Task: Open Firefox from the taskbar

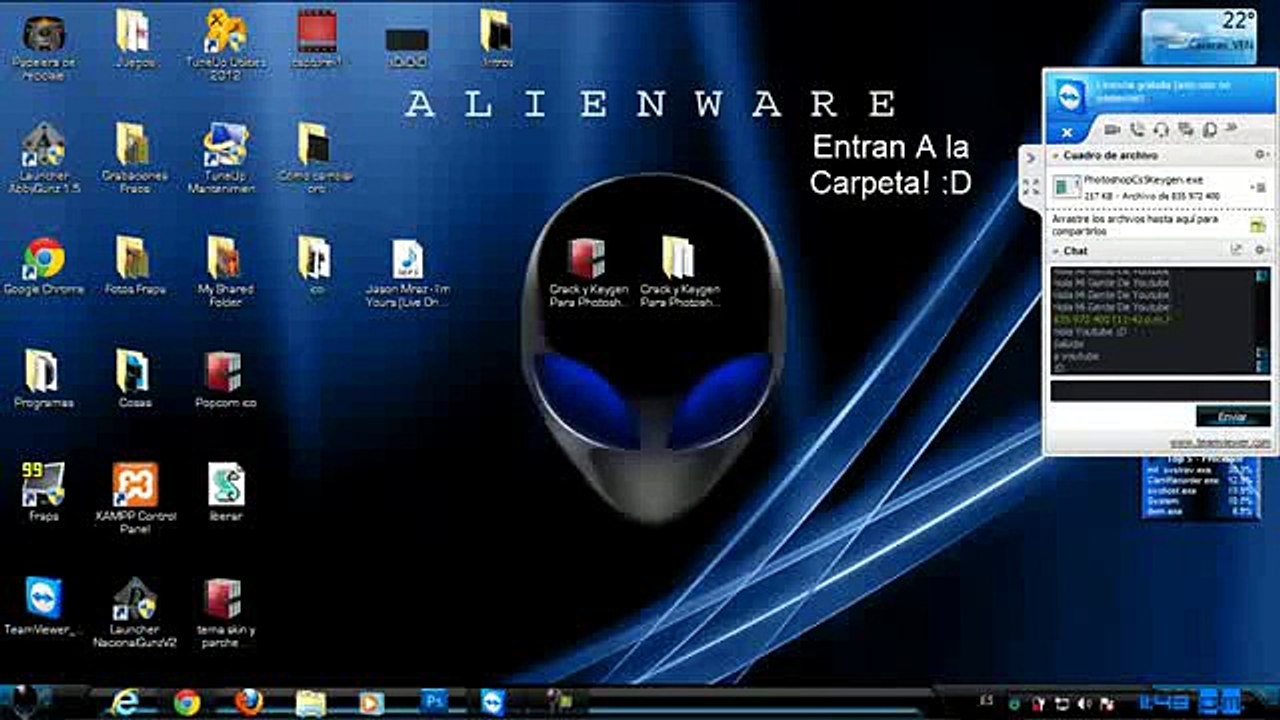Action: [249, 702]
